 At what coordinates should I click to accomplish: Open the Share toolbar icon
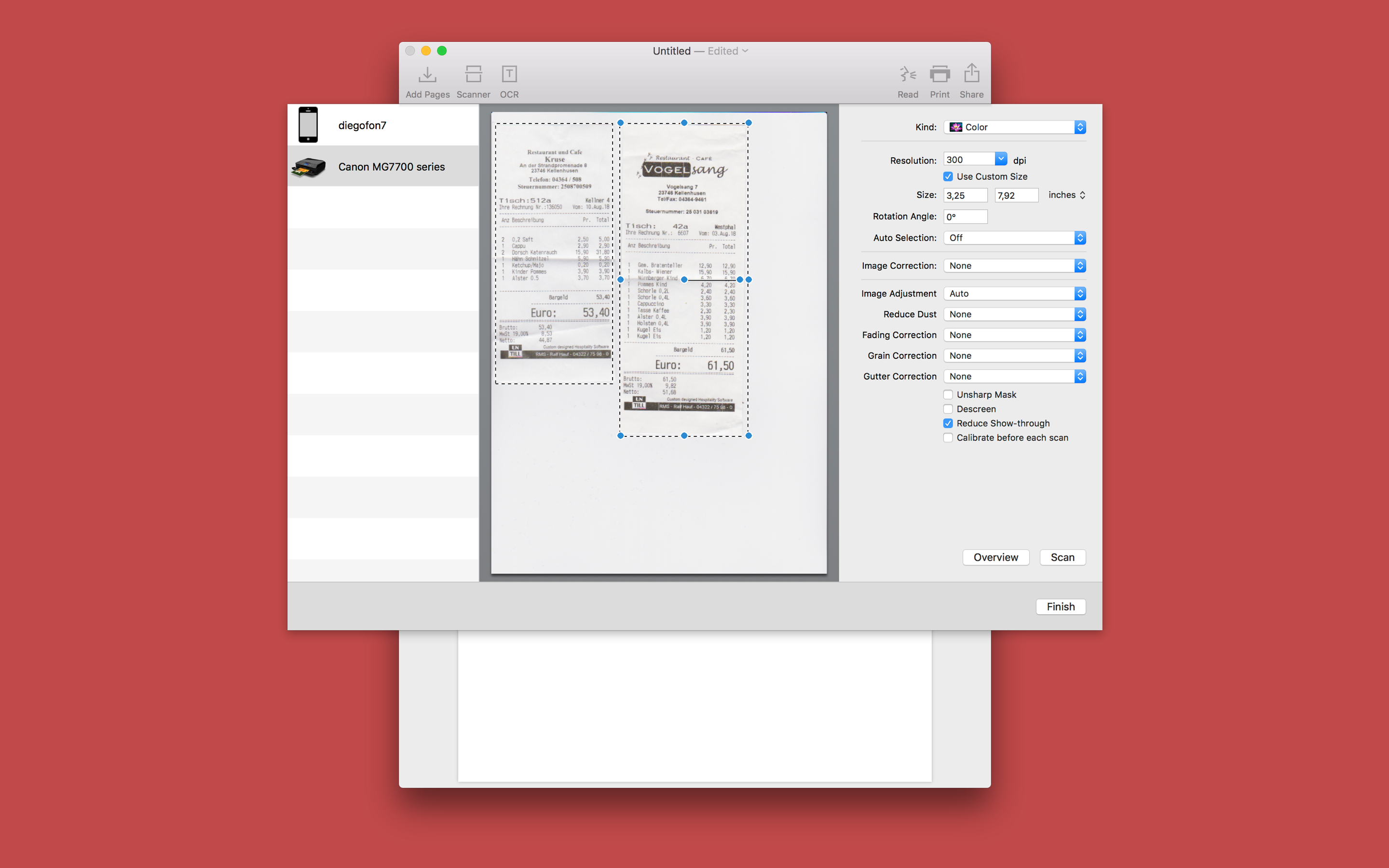point(972,73)
